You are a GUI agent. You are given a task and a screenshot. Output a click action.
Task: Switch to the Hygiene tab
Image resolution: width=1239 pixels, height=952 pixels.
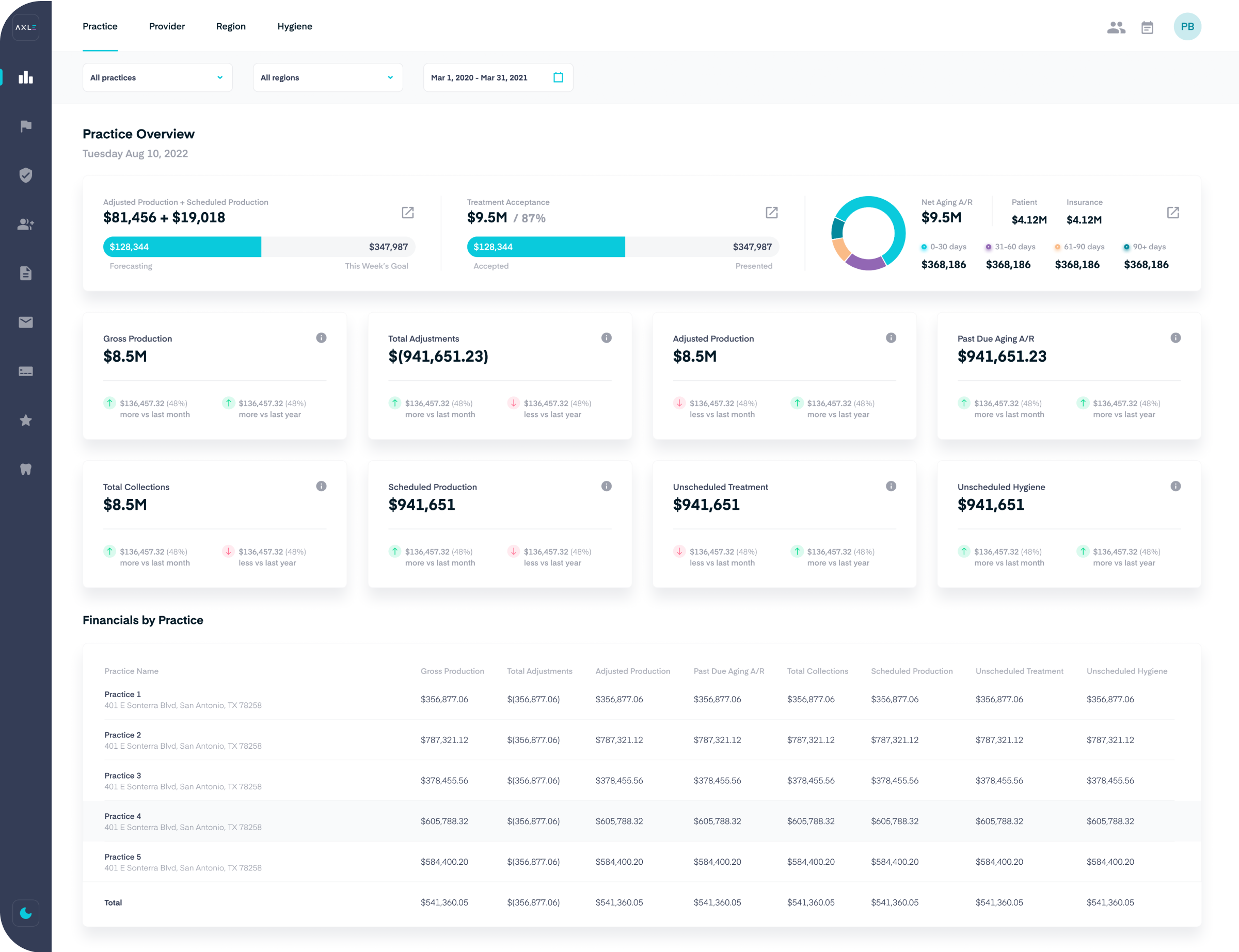294,26
